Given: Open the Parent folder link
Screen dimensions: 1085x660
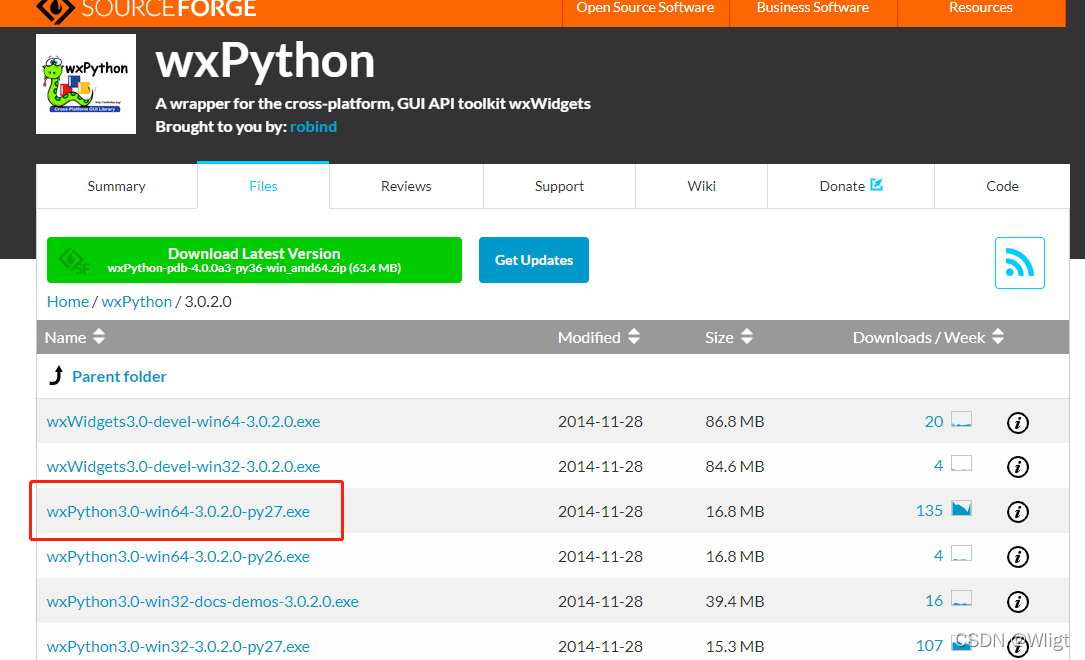Looking at the screenshot, I should tap(119, 376).
